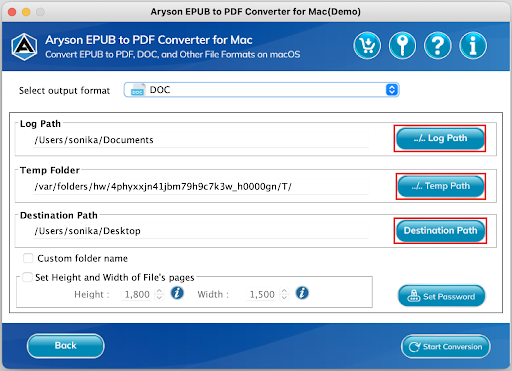Go Back to previous screen
This screenshot has width=512, height=371.
[x=66, y=346]
